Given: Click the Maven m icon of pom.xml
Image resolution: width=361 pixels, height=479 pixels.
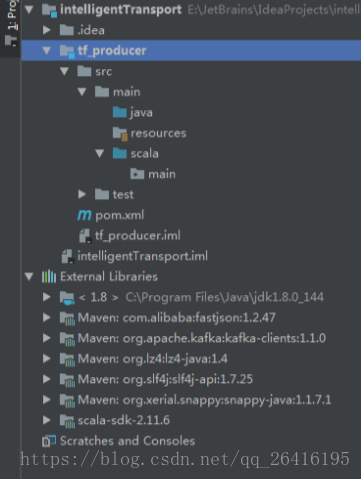Looking at the screenshot, I should click(x=84, y=215).
